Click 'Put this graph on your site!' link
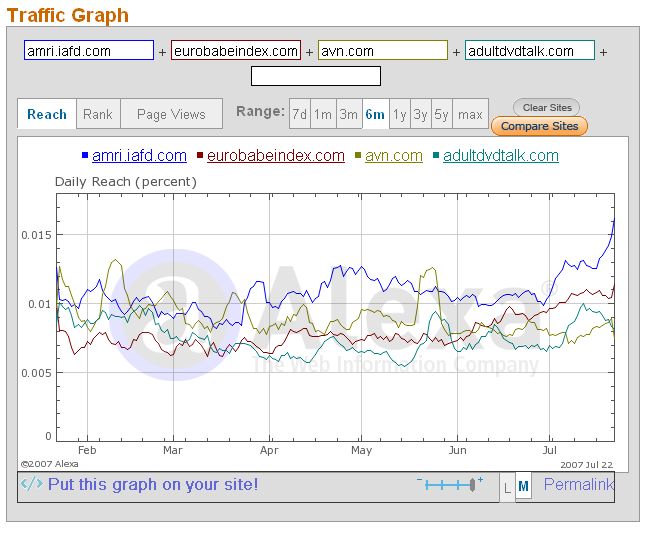This screenshot has height=535, width=652. click(153, 484)
